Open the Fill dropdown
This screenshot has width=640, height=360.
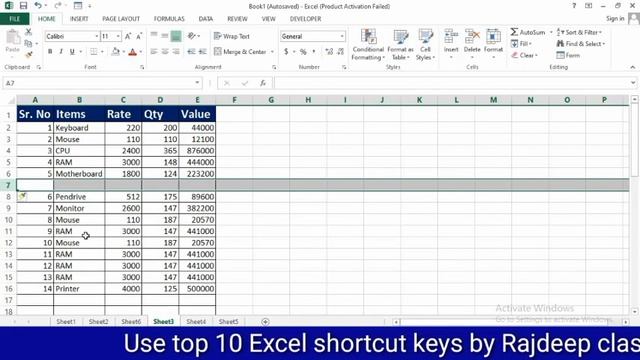(x=521, y=43)
